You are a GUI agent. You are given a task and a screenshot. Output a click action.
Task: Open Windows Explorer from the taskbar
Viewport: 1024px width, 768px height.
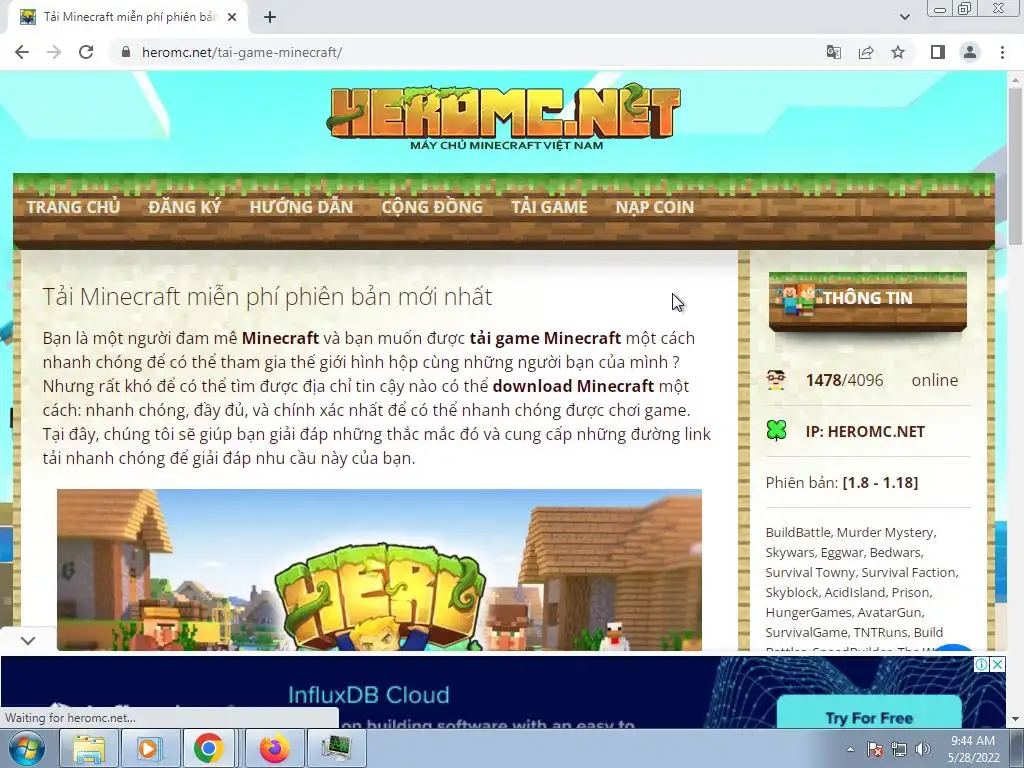coord(88,748)
